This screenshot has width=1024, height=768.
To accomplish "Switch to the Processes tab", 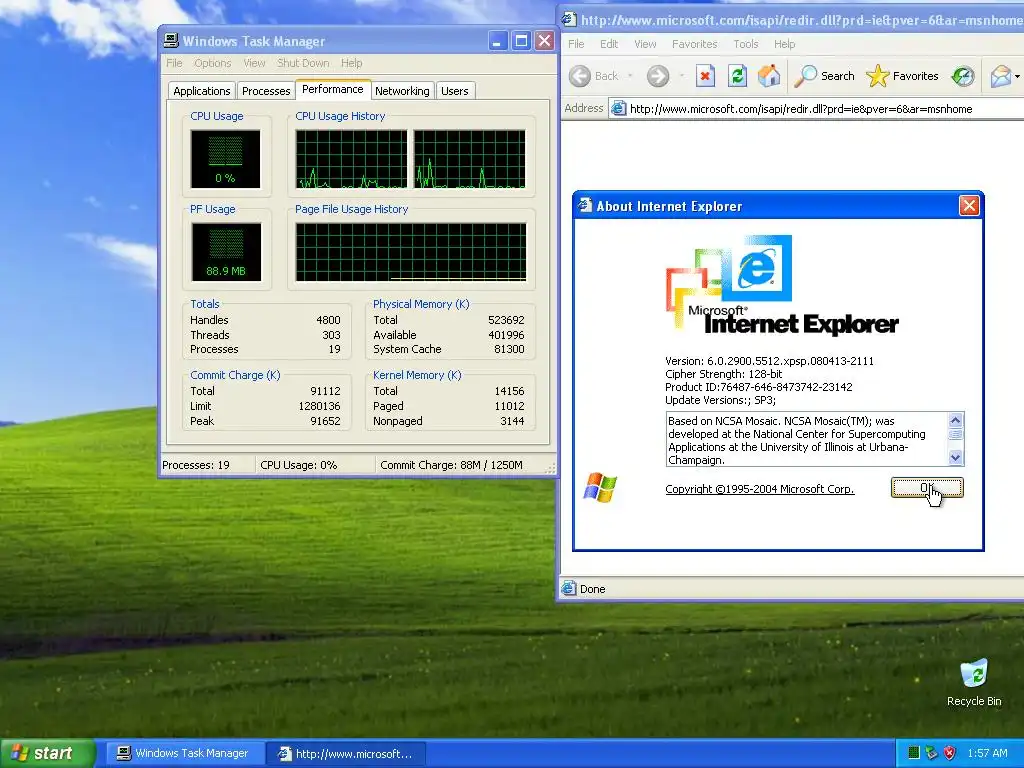I will point(266,91).
